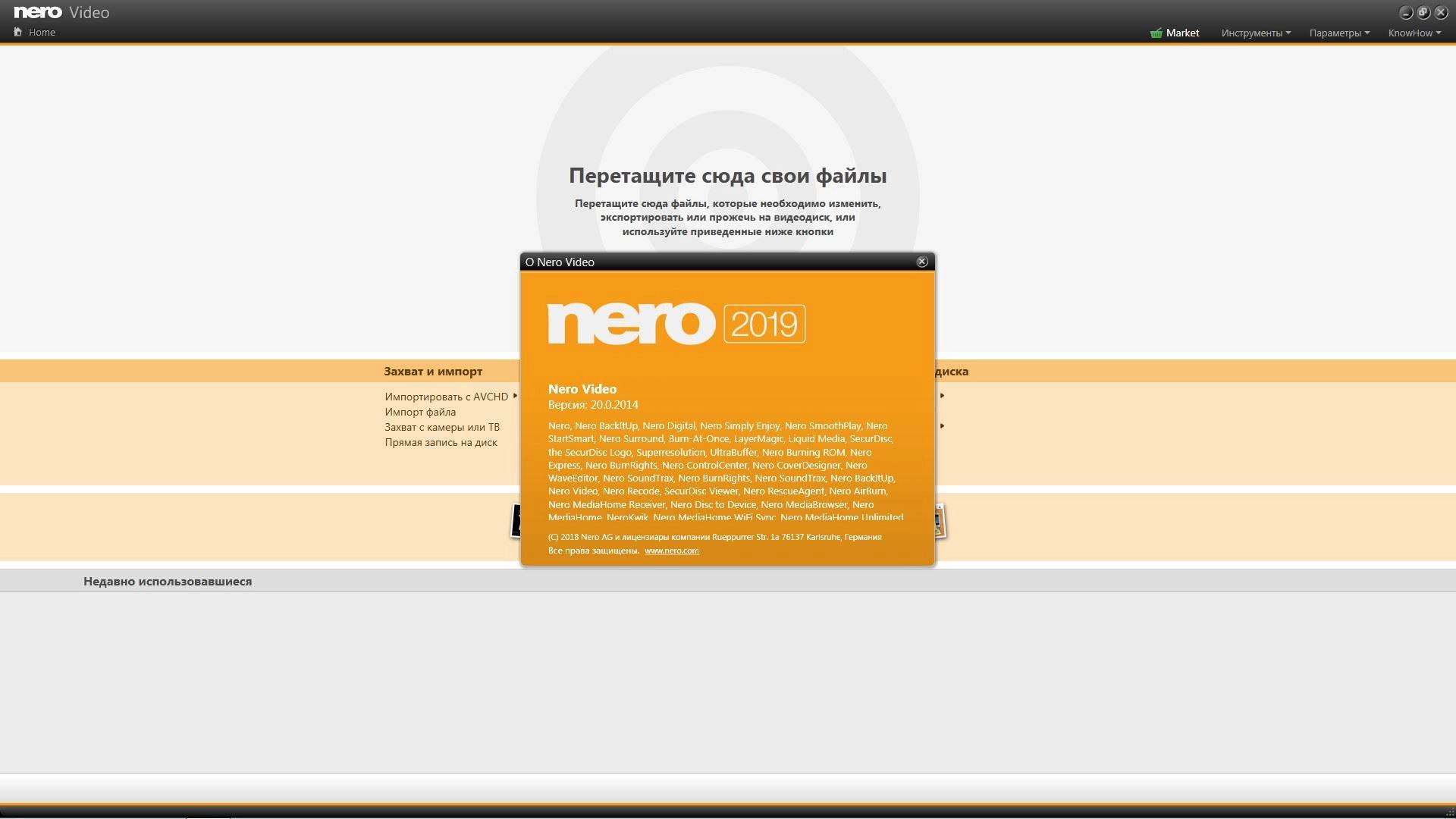The height and width of the screenshot is (819, 1456).
Task: Click the nero Video logo in title bar
Action: click(x=61, y=12)
